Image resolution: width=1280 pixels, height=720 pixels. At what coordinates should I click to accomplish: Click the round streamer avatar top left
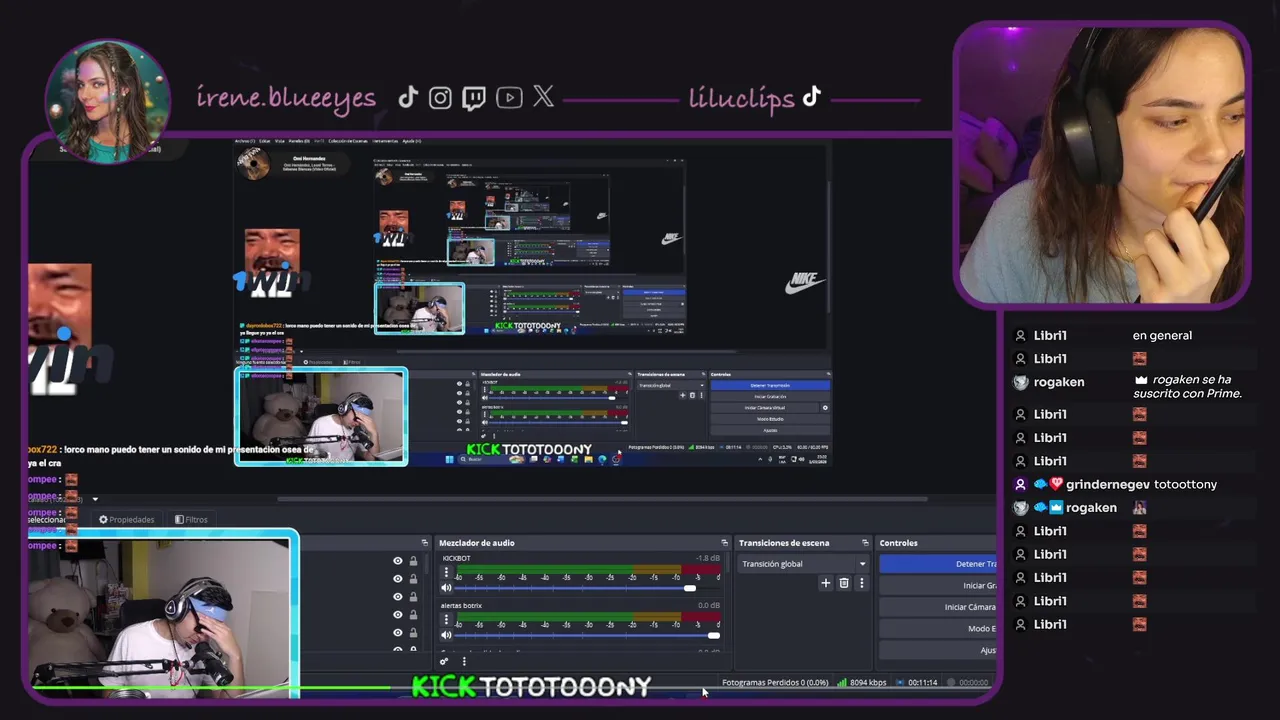[107, 101]
